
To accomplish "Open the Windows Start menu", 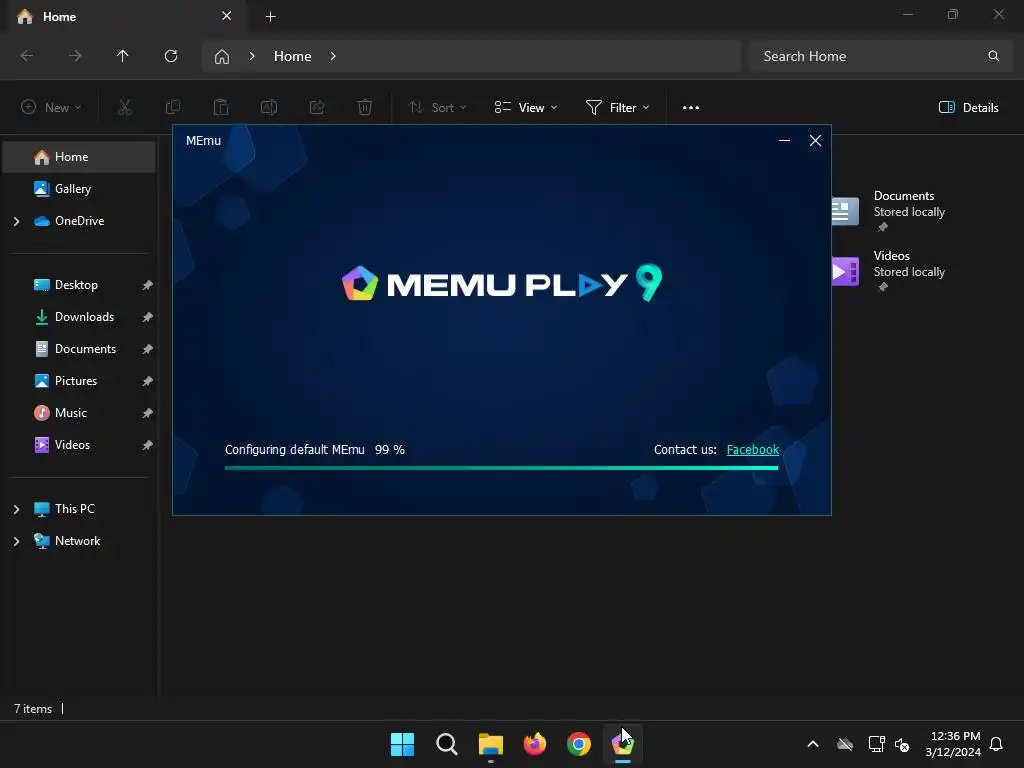I will [402, 744].
